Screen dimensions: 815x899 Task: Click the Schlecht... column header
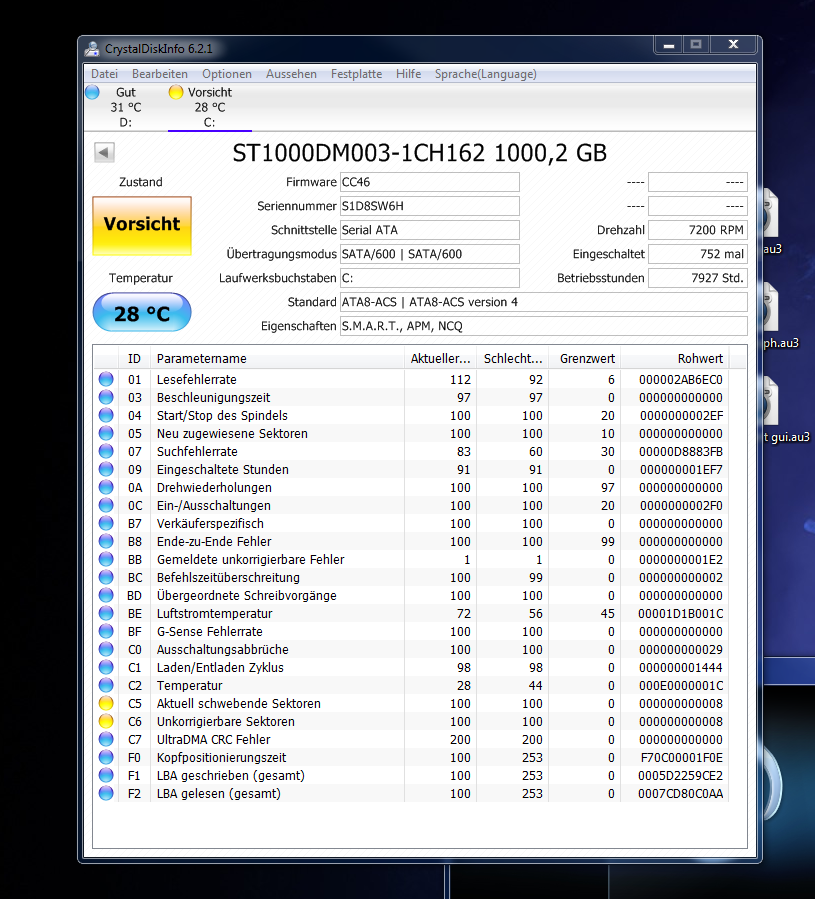[512, 358]
